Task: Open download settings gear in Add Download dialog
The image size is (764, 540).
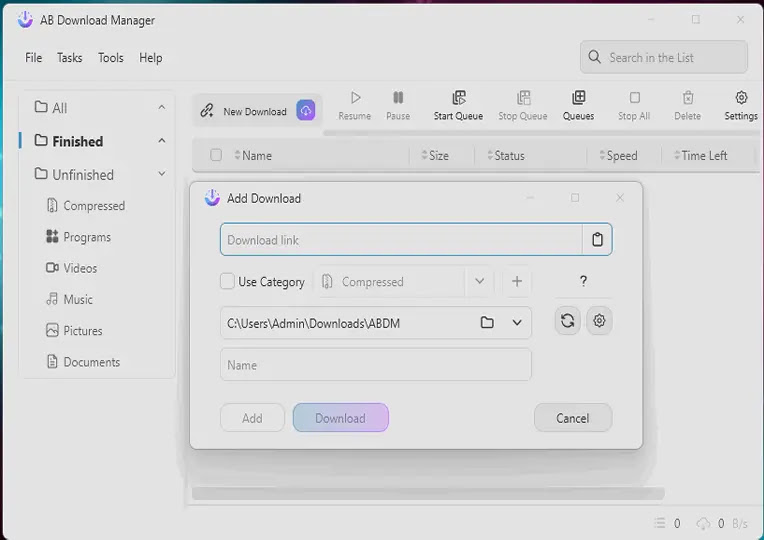Action: point(599,321)
